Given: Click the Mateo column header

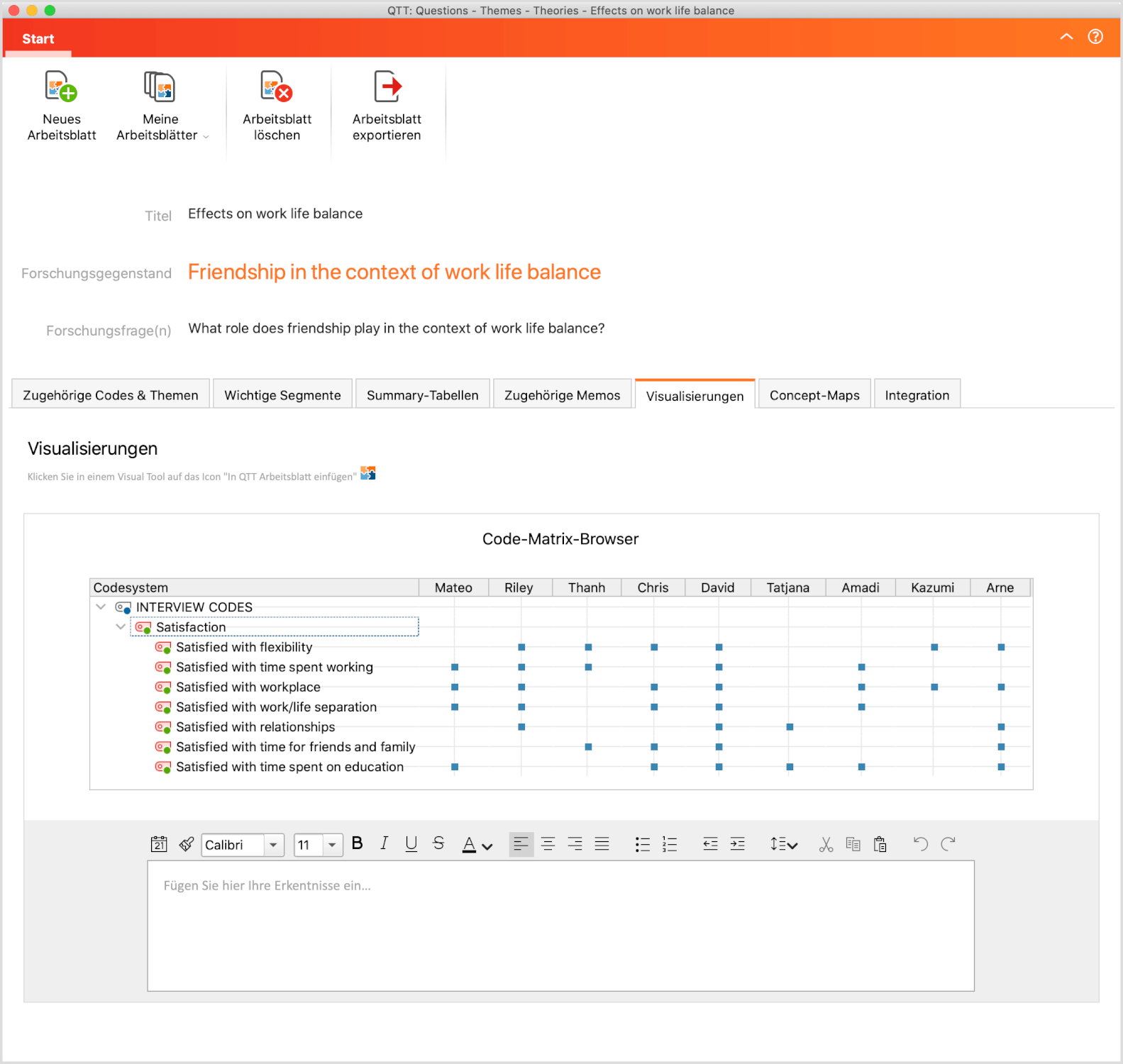Looking at the screenshot, I should tap(453, 587).
